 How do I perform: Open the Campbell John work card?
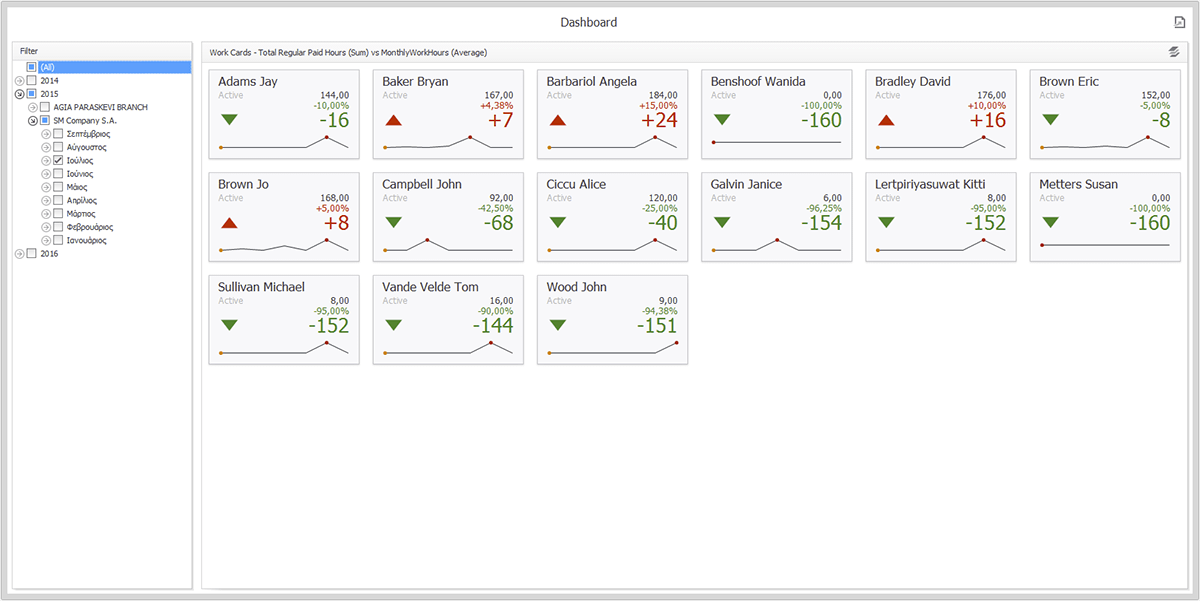click(447, 216)
